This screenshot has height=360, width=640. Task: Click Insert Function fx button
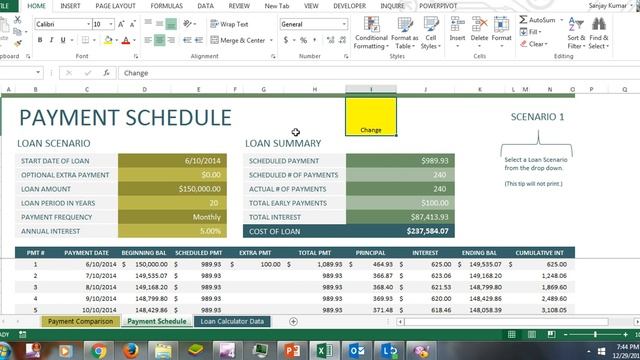point(106,73)
